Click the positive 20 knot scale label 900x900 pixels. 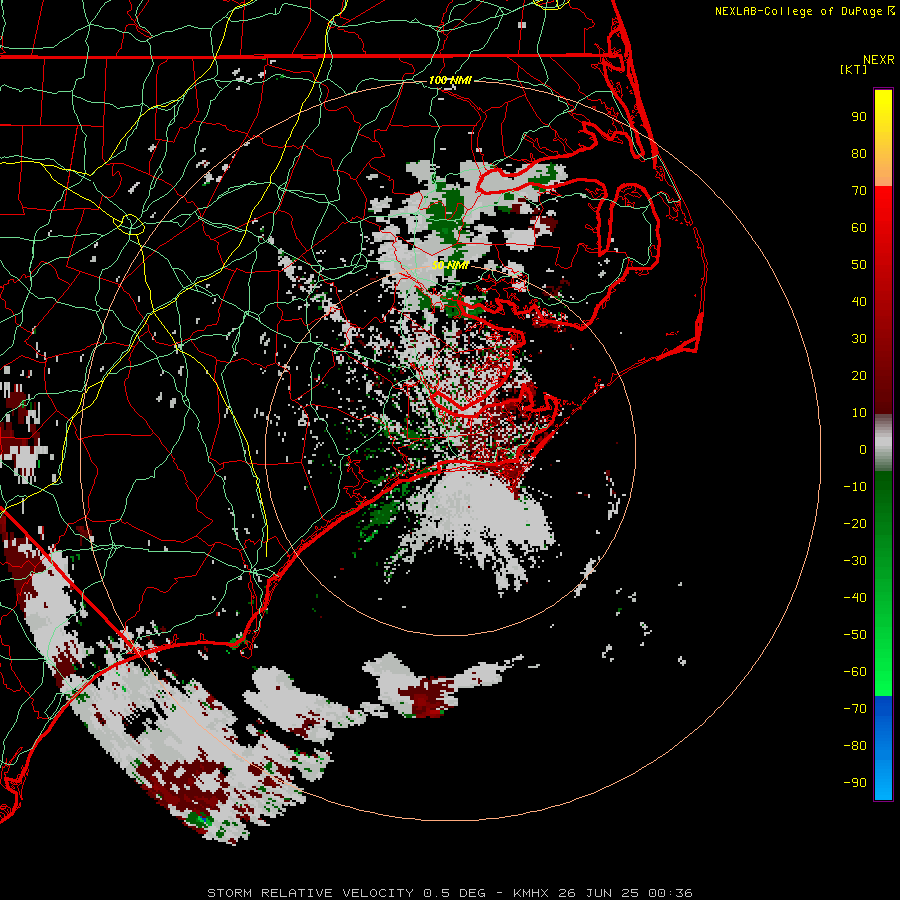click(859, 376)
